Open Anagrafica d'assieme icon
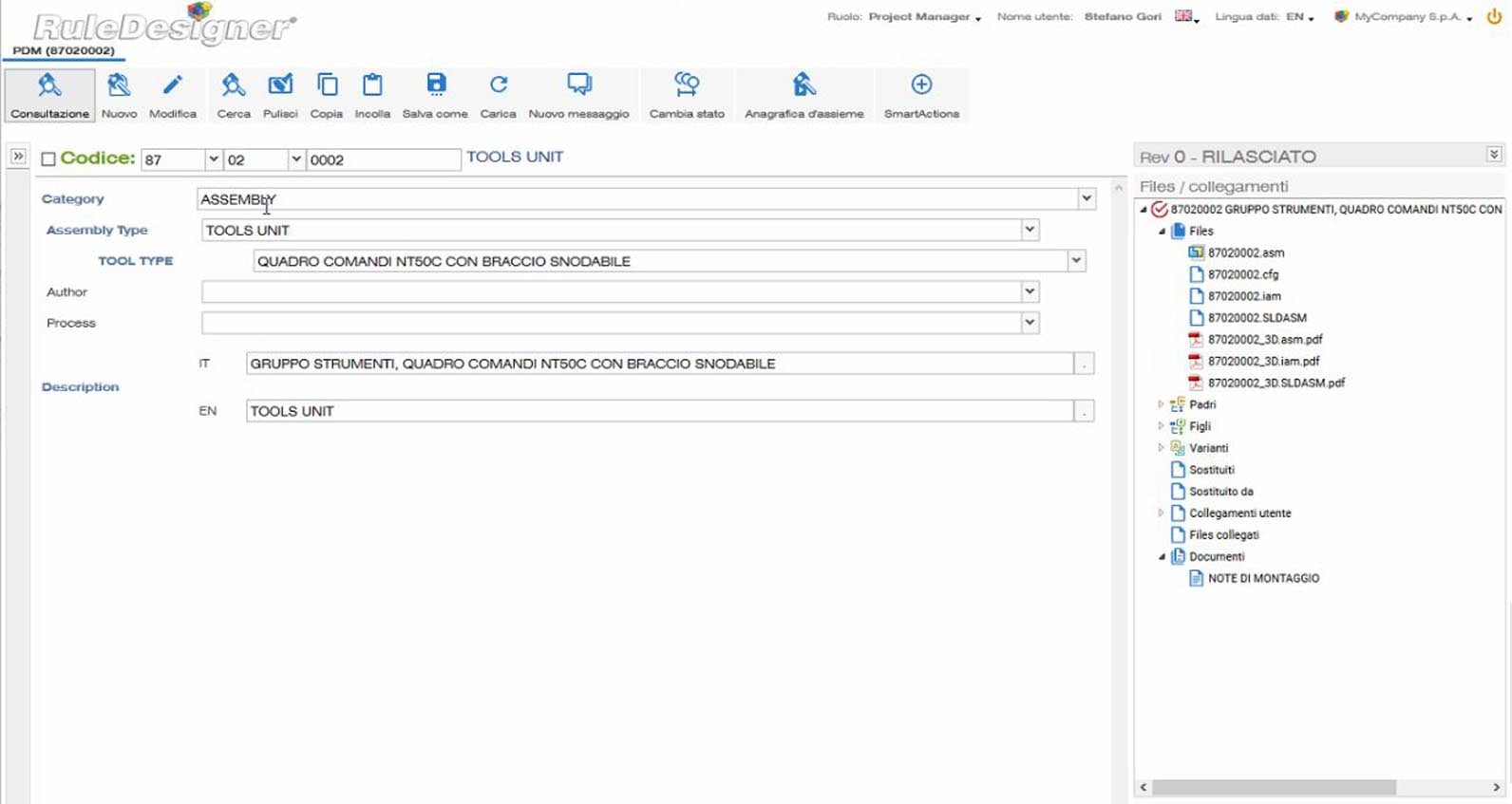1512x804 pixels. pos(804,84)
